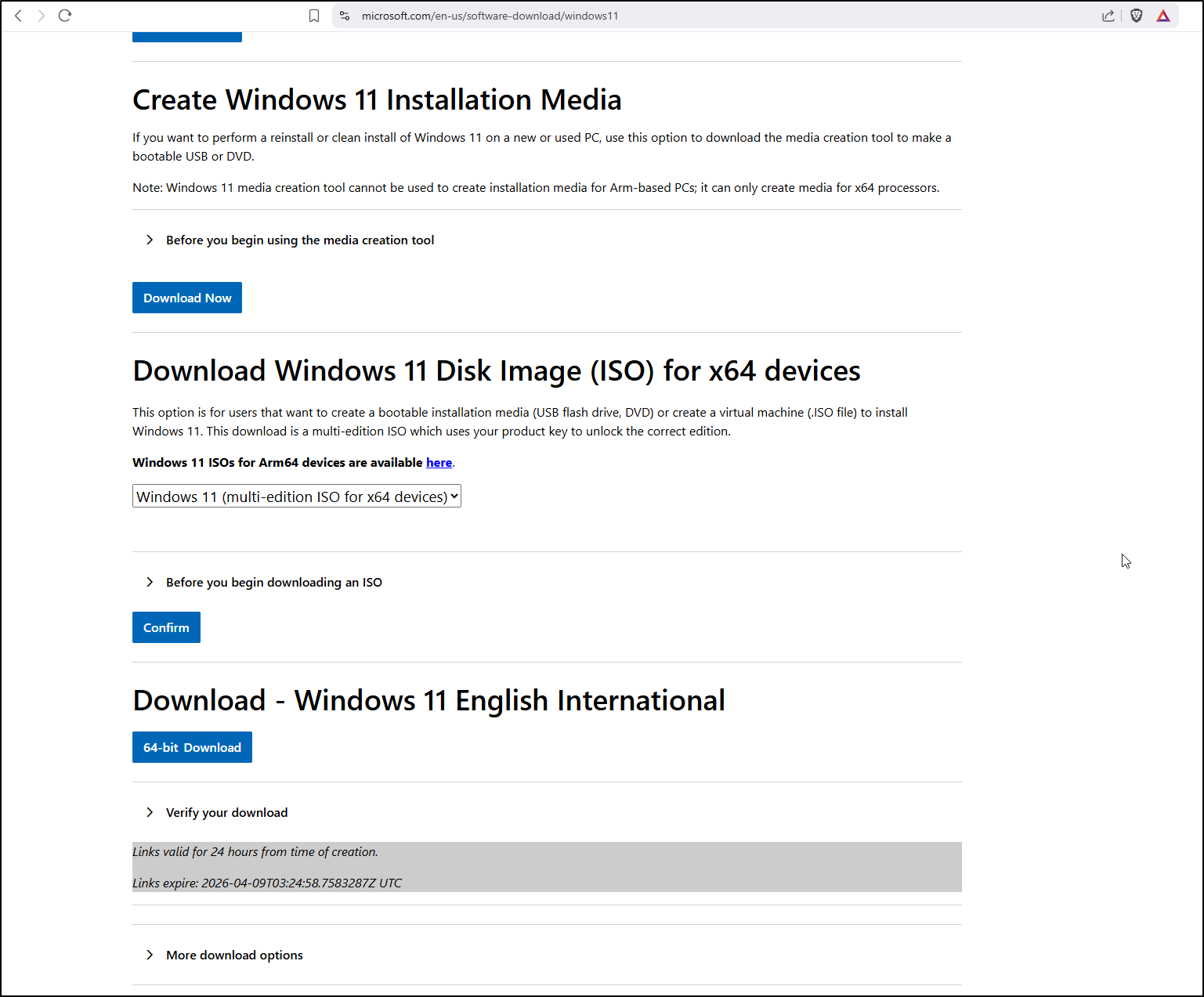Open Arm64 ISO 'here' link
1204x997 pixels.
point(439,463)
